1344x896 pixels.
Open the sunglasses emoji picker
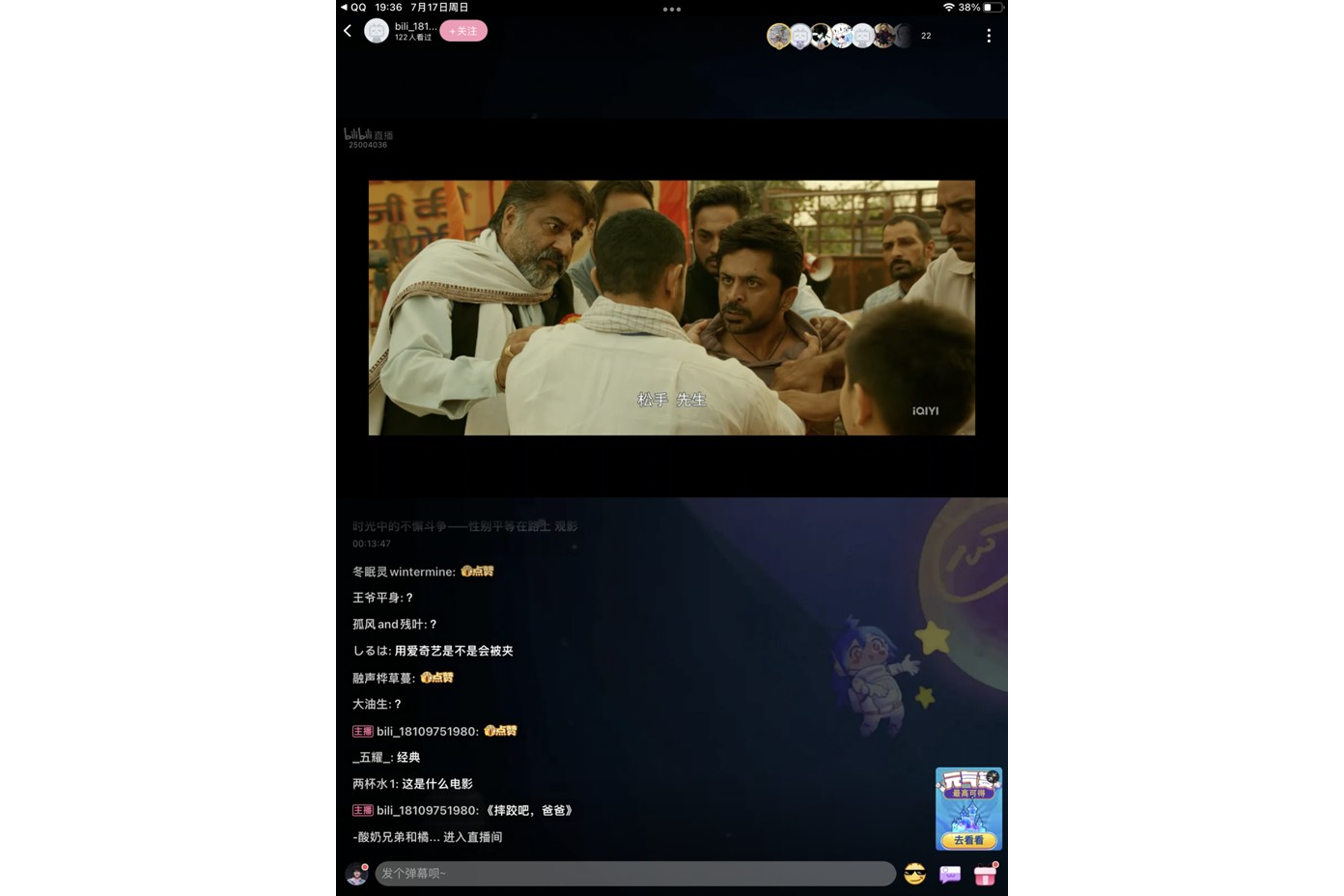coord(915,874)
